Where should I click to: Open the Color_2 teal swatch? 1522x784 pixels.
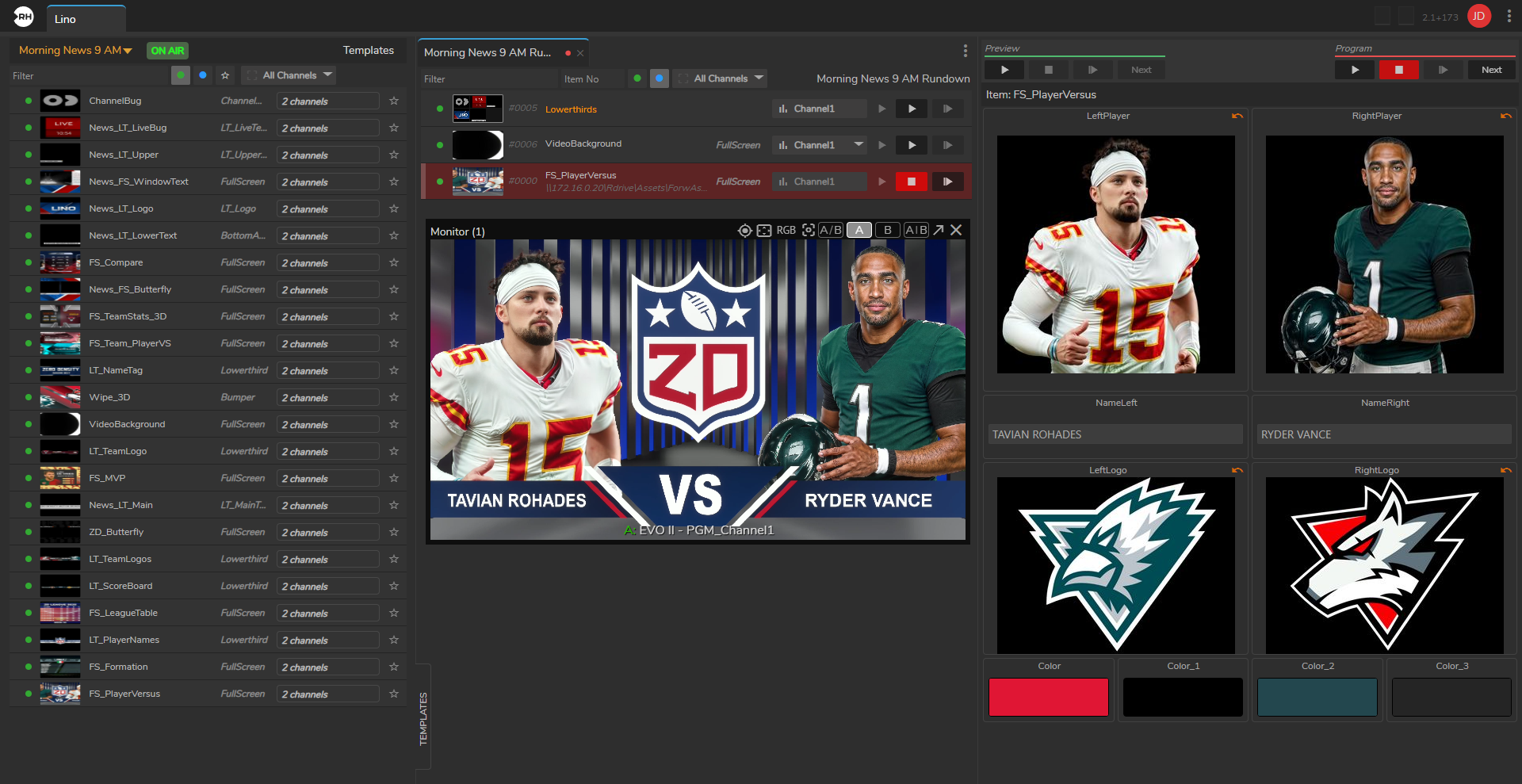click(1317, 697)
